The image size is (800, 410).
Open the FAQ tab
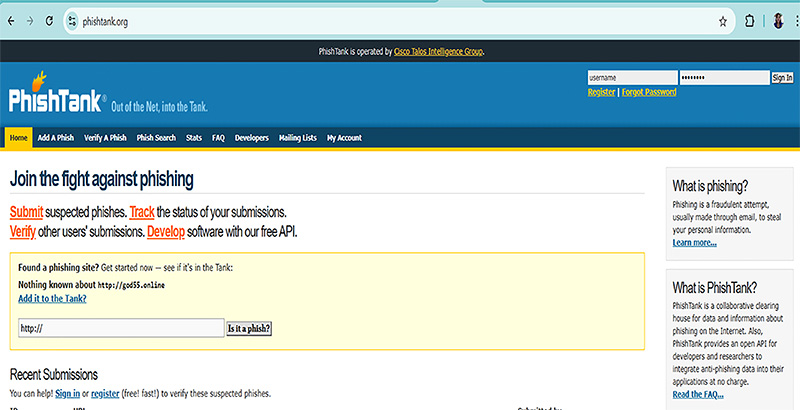(x=218, y=138)
